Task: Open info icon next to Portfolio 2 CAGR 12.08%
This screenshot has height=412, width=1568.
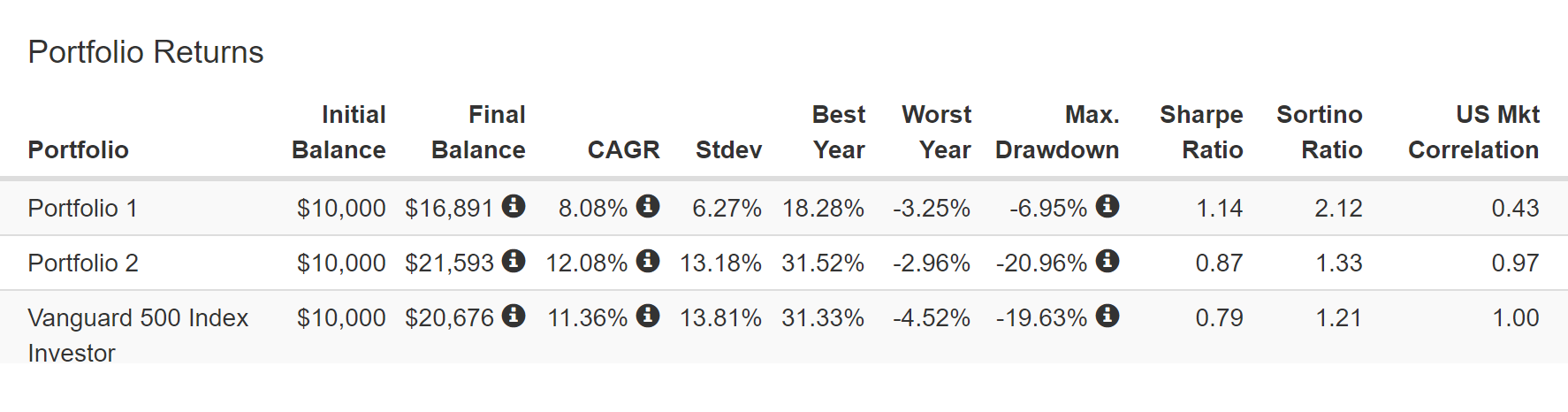Action: [648, 261]
